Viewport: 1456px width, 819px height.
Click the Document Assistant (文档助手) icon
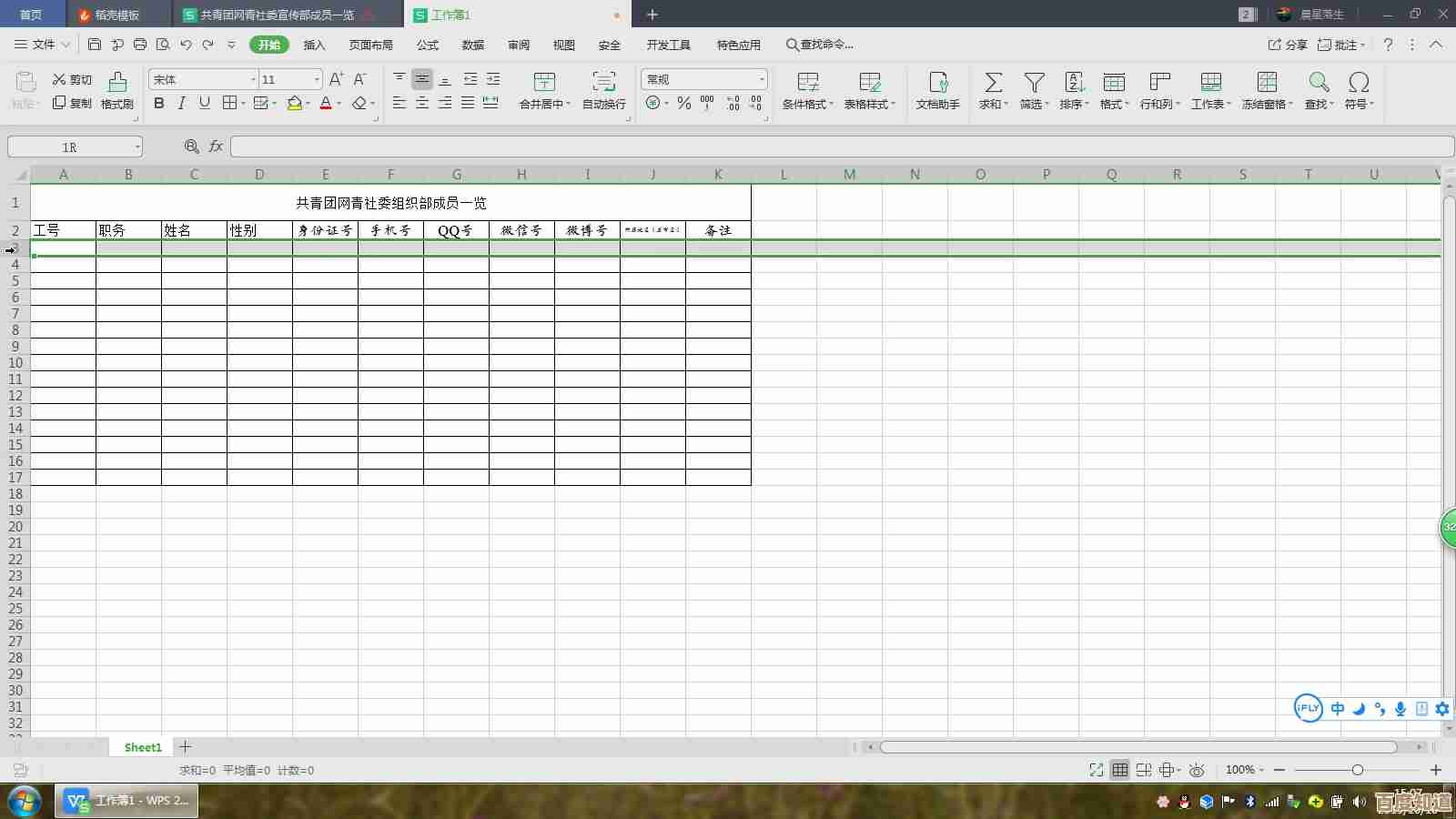pos(937,83)
